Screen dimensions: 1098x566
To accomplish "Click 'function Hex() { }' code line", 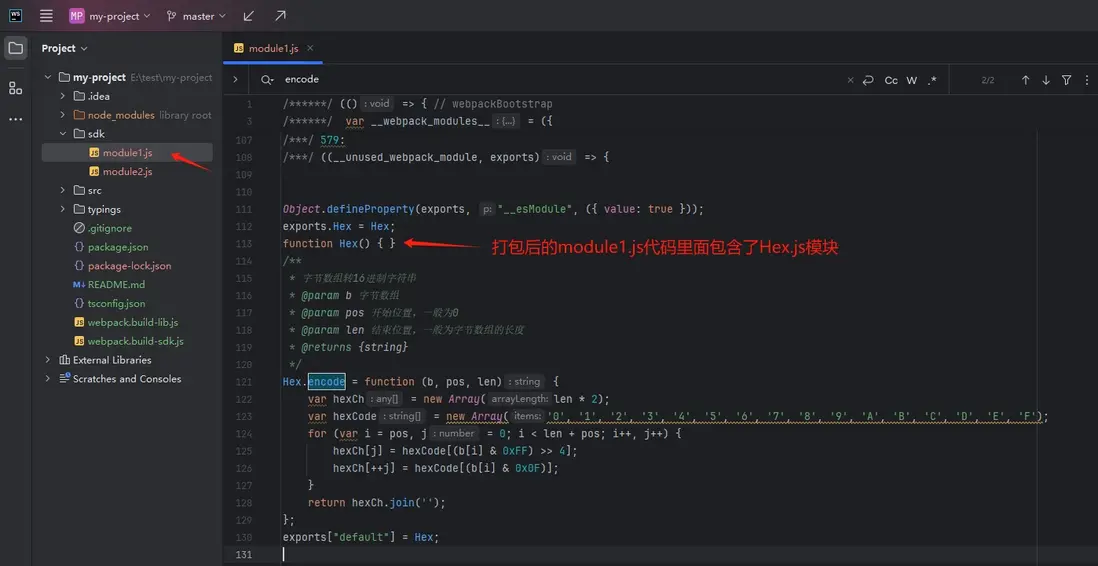I will [340, 243].
